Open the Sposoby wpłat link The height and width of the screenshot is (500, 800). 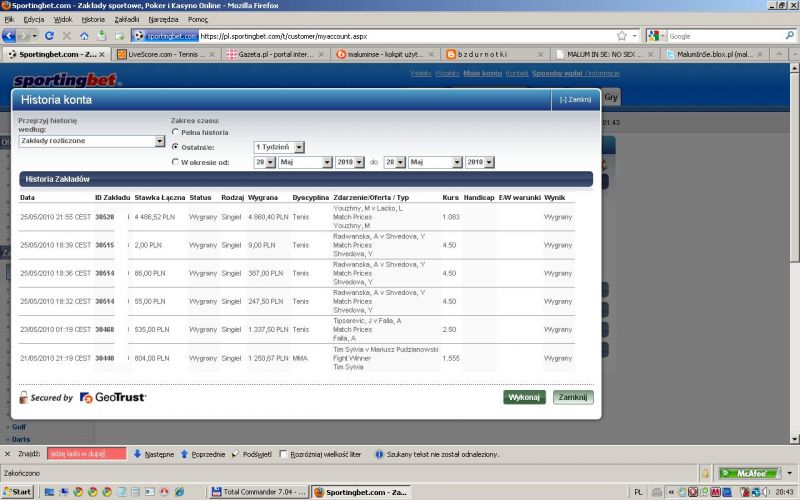coord(557,73)
